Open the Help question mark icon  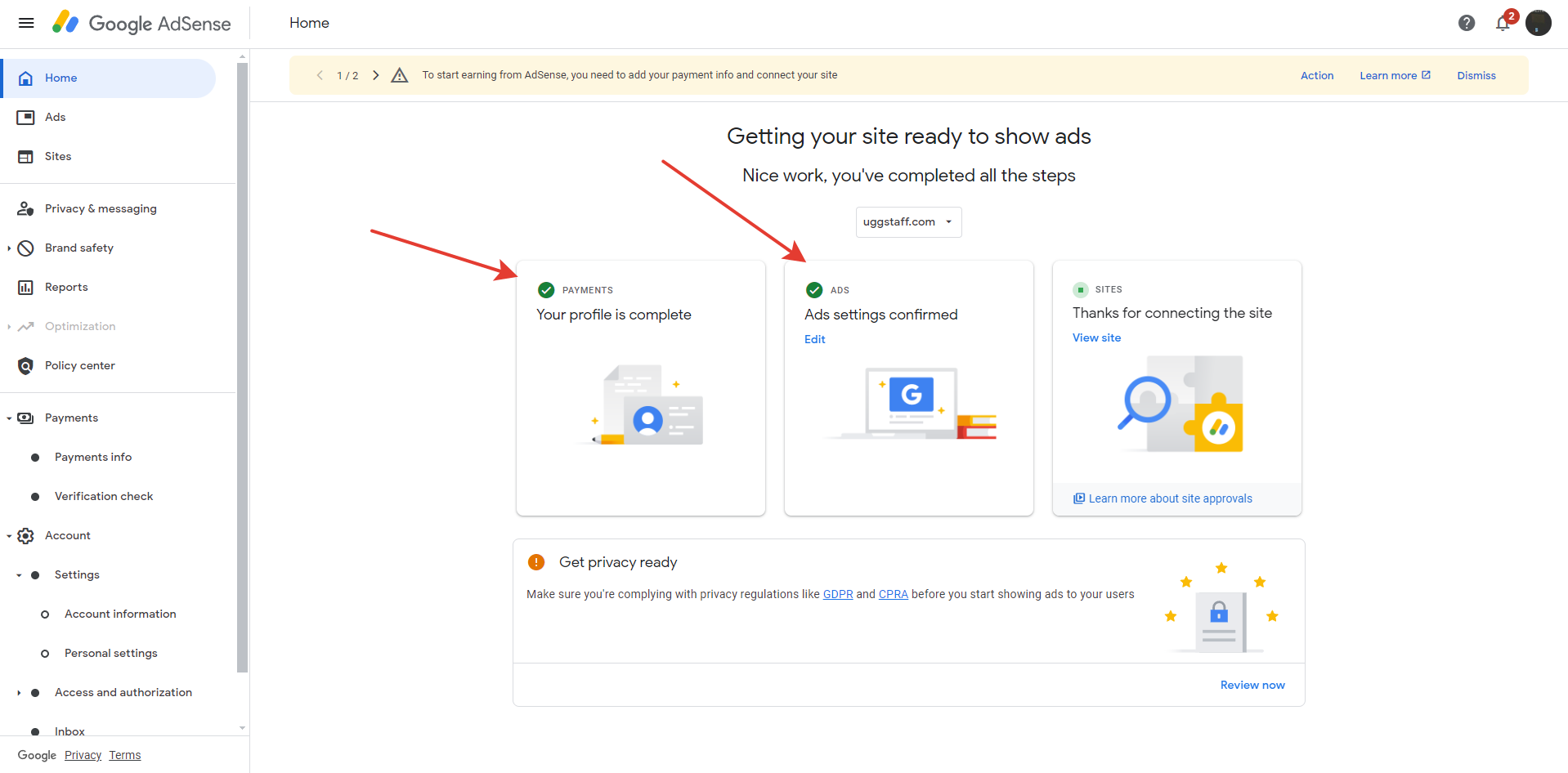click(x=1467, y=23)
